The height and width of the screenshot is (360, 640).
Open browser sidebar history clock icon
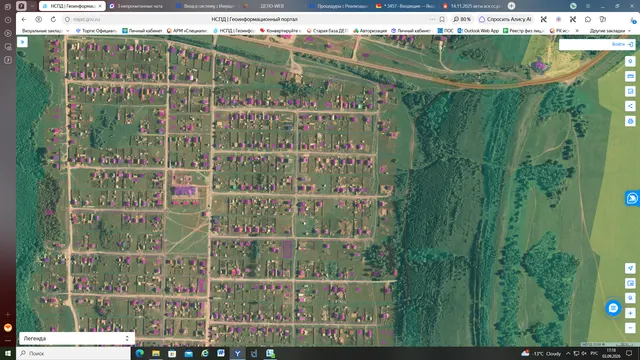[x=8, y=20]
